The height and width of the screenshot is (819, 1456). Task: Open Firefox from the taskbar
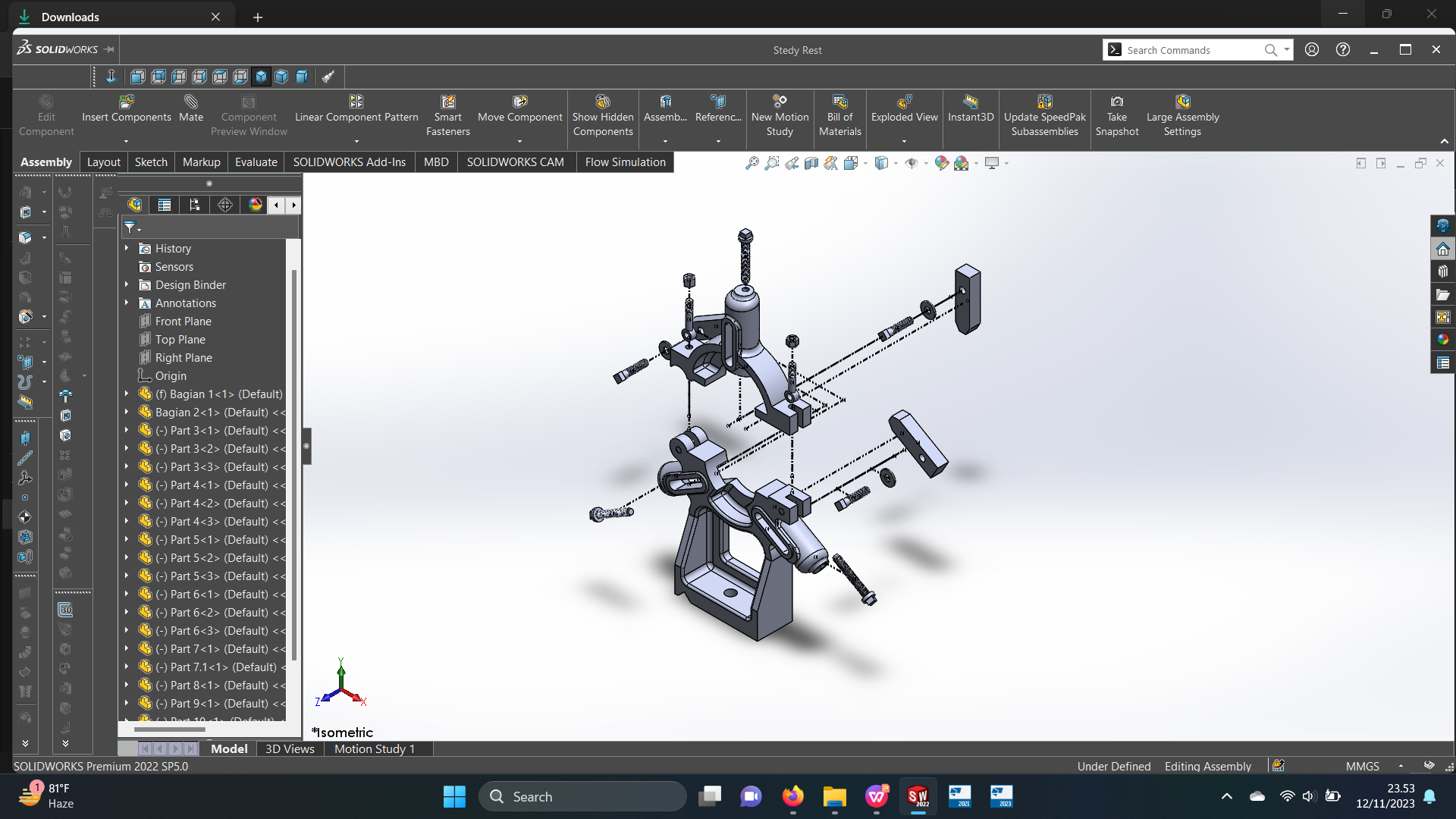pyautogui.click(x=793, y=796)
